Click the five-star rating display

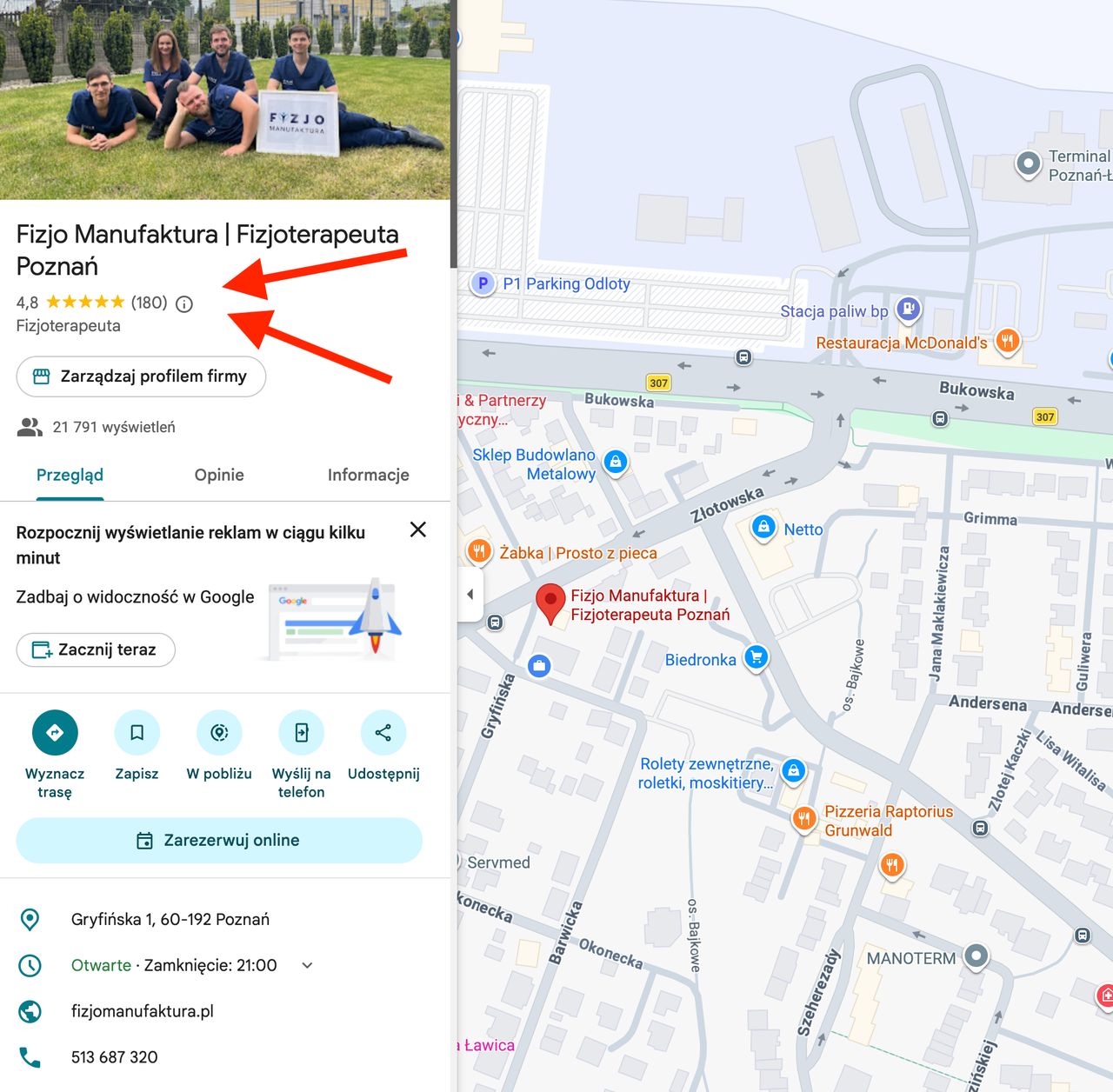[x=85, y=303]
